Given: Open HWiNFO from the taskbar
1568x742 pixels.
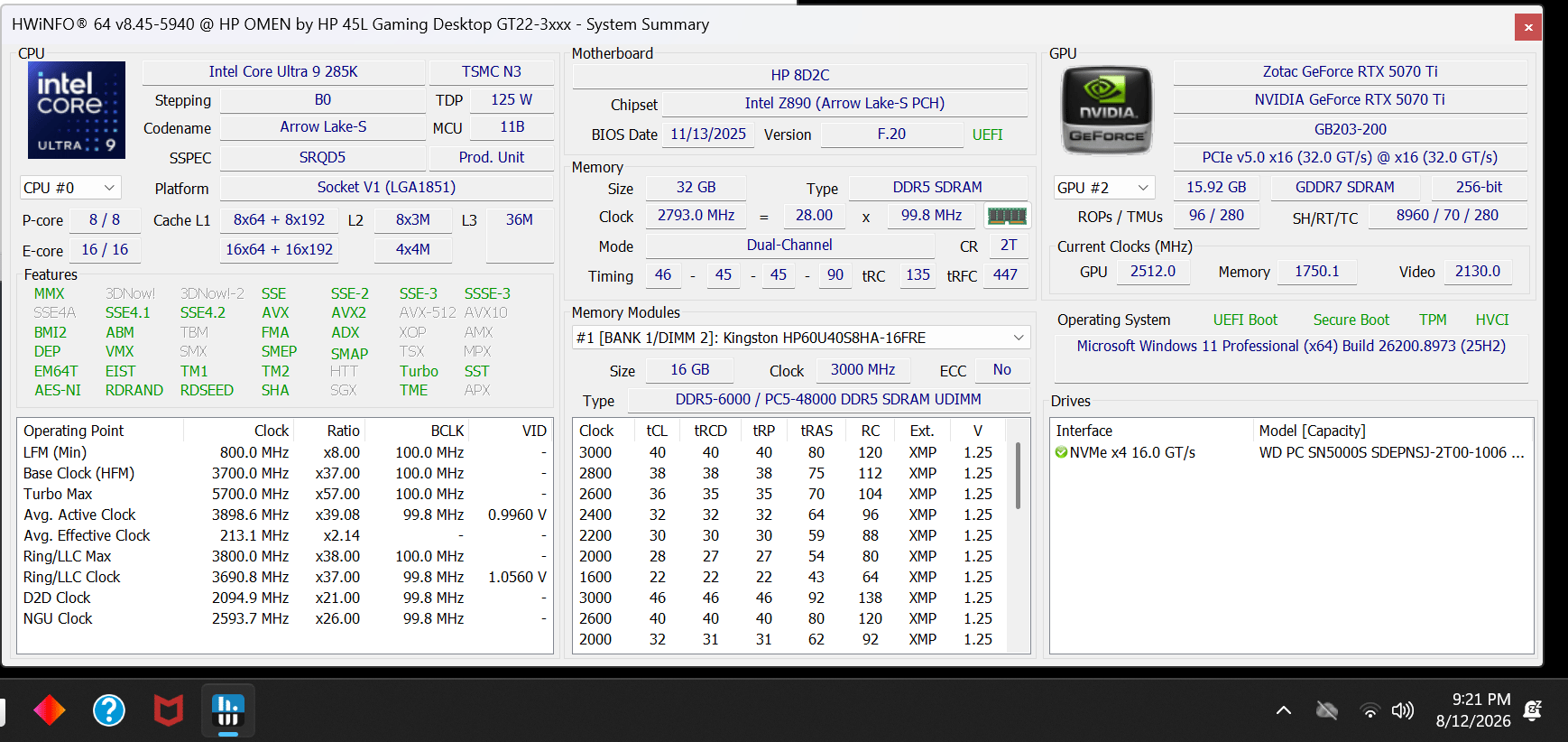Looking at the screenshot, I should click(x=228, y=710).
